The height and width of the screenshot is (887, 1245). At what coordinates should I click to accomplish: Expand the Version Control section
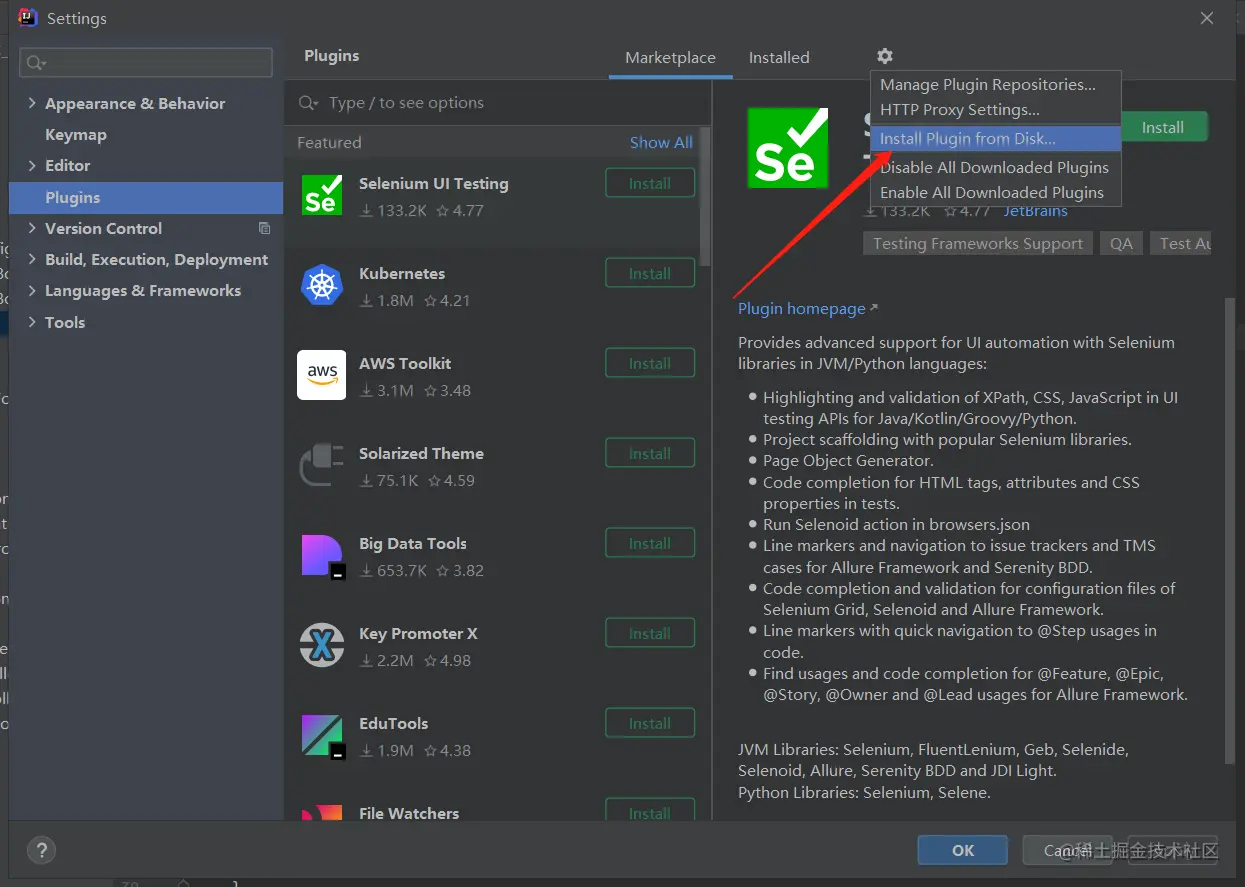pyautogui.click(x=32, y=228)
